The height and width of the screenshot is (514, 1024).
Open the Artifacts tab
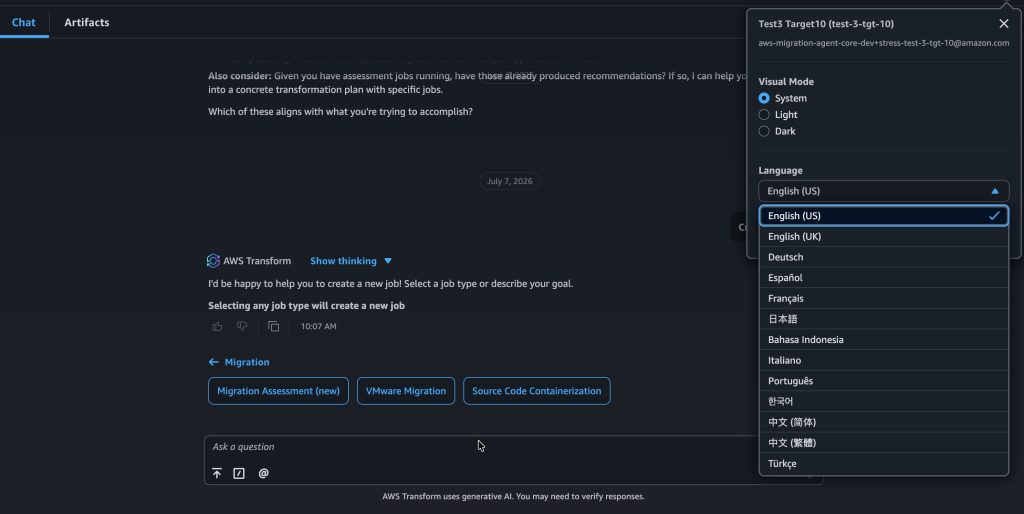click(87, 22)
